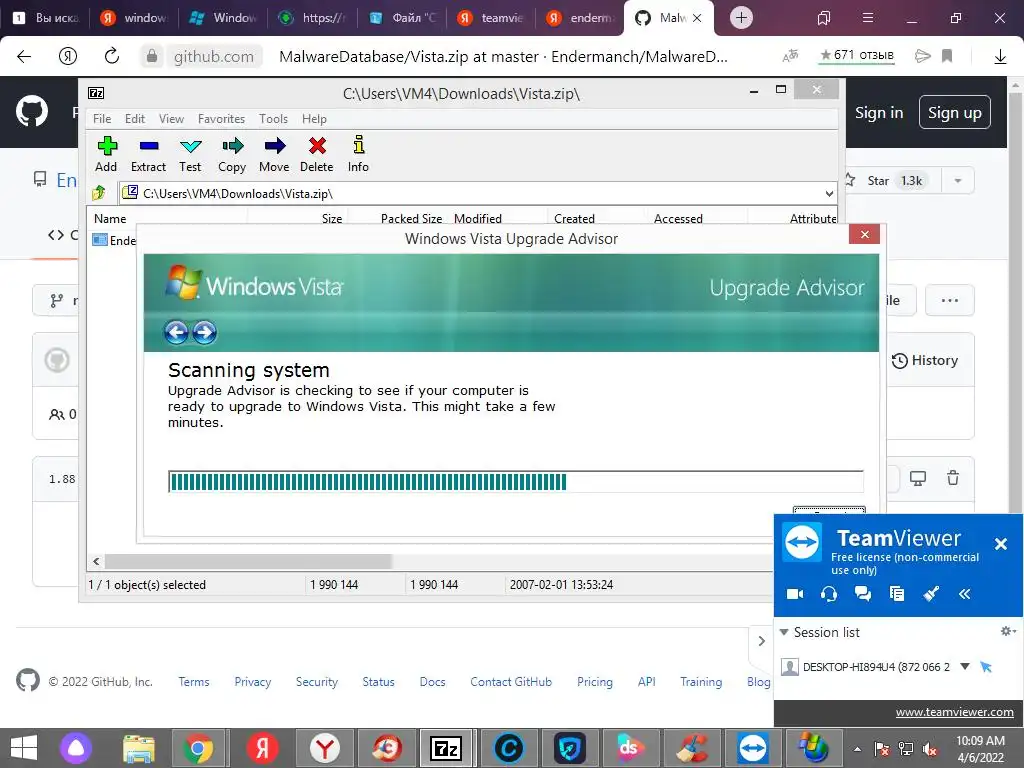Open the File menu in 7-Zip
Screen dimensions: 1024x768
point(102,119)
